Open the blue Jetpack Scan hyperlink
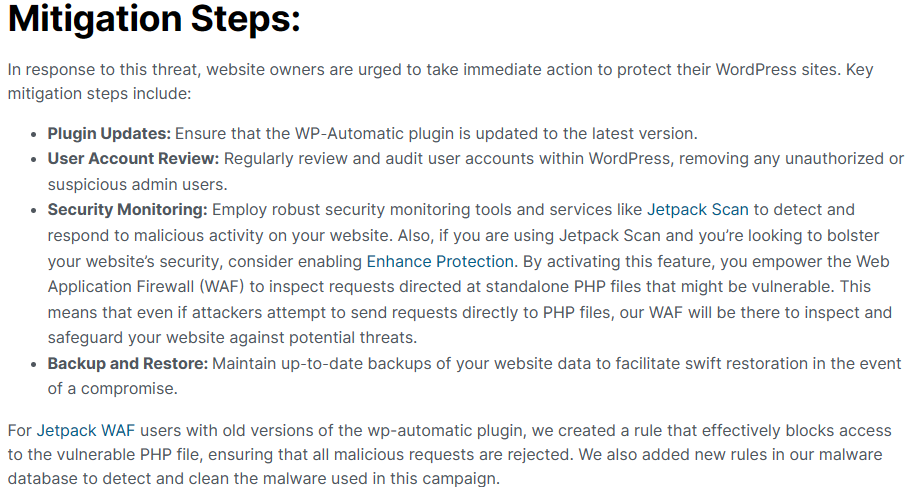913x487 pixels. pos(698,210)
